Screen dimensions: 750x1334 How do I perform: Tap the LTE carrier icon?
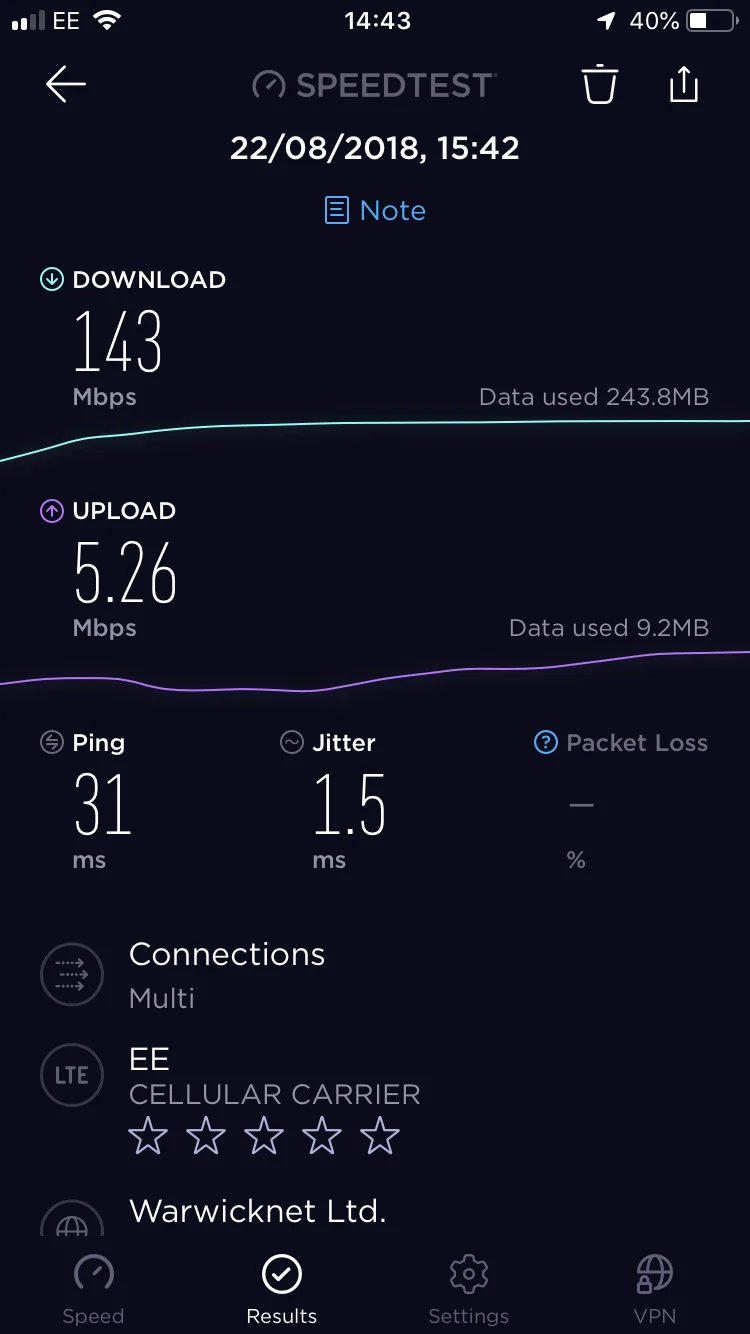72,1075
